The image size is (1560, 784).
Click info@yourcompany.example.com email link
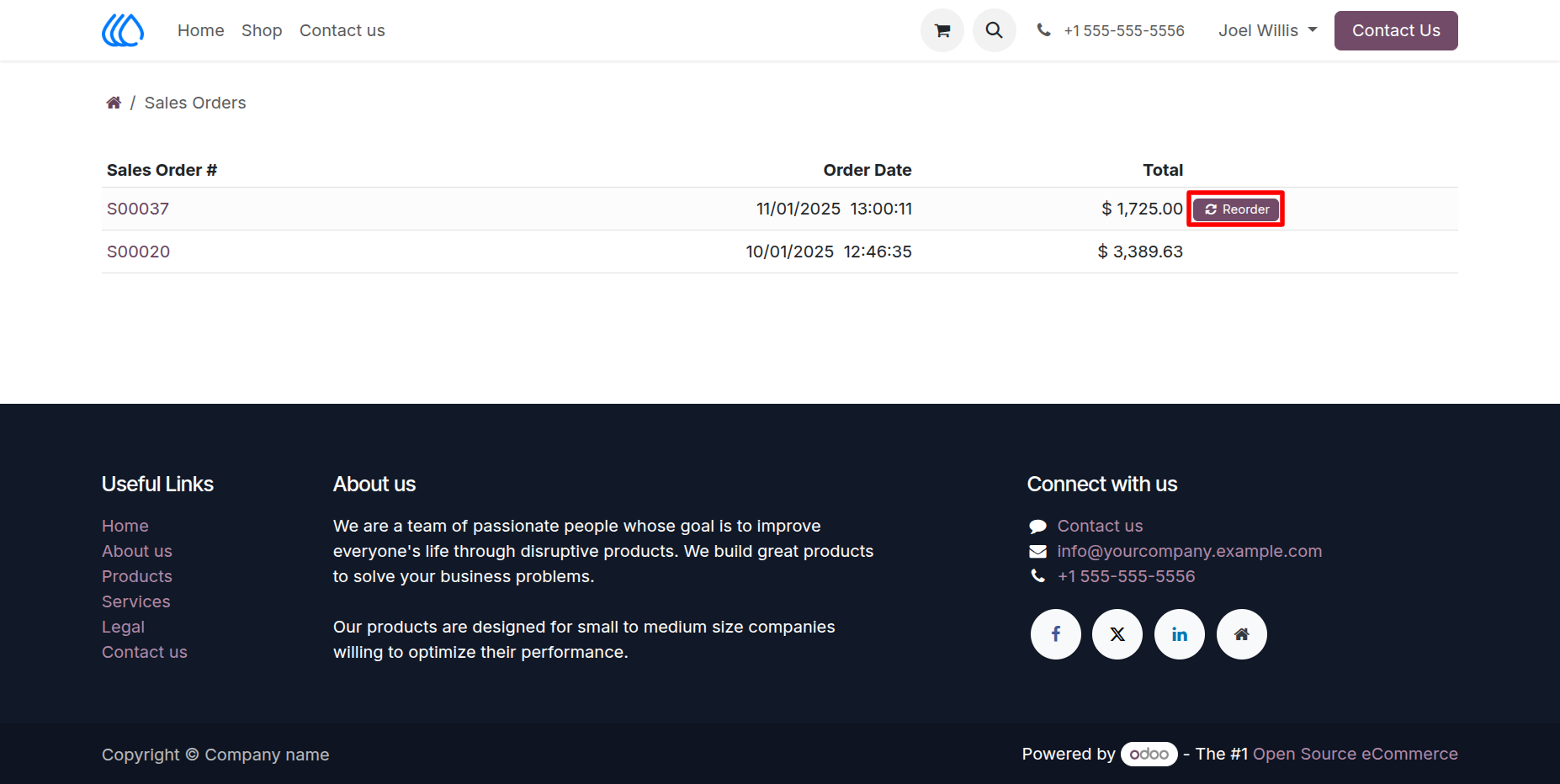(x=1190, y=551)
